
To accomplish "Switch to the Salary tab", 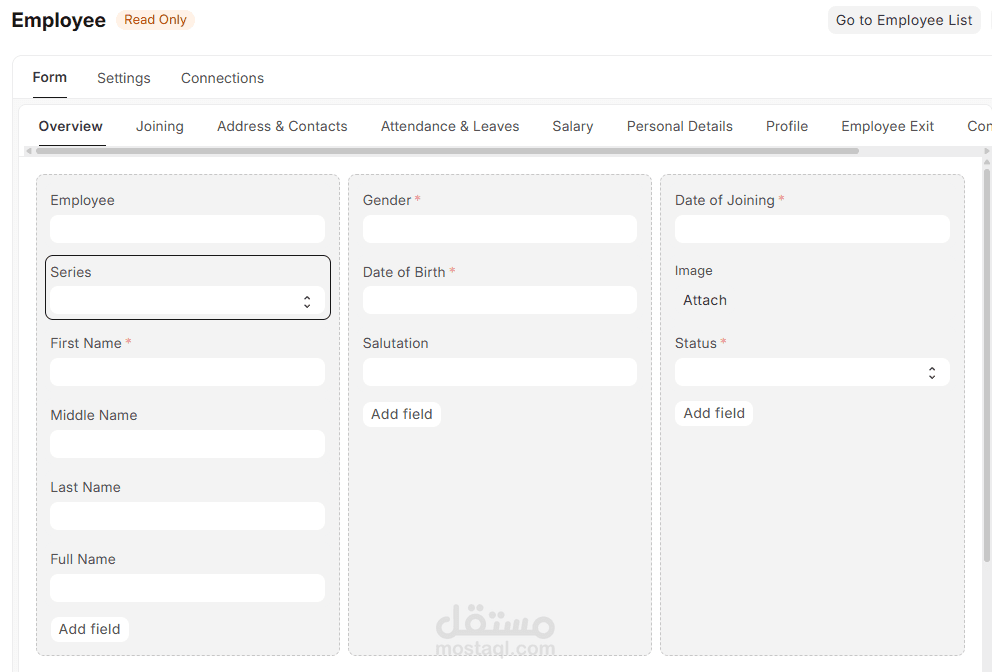I will pyautogui.click(x=573, y=126).
